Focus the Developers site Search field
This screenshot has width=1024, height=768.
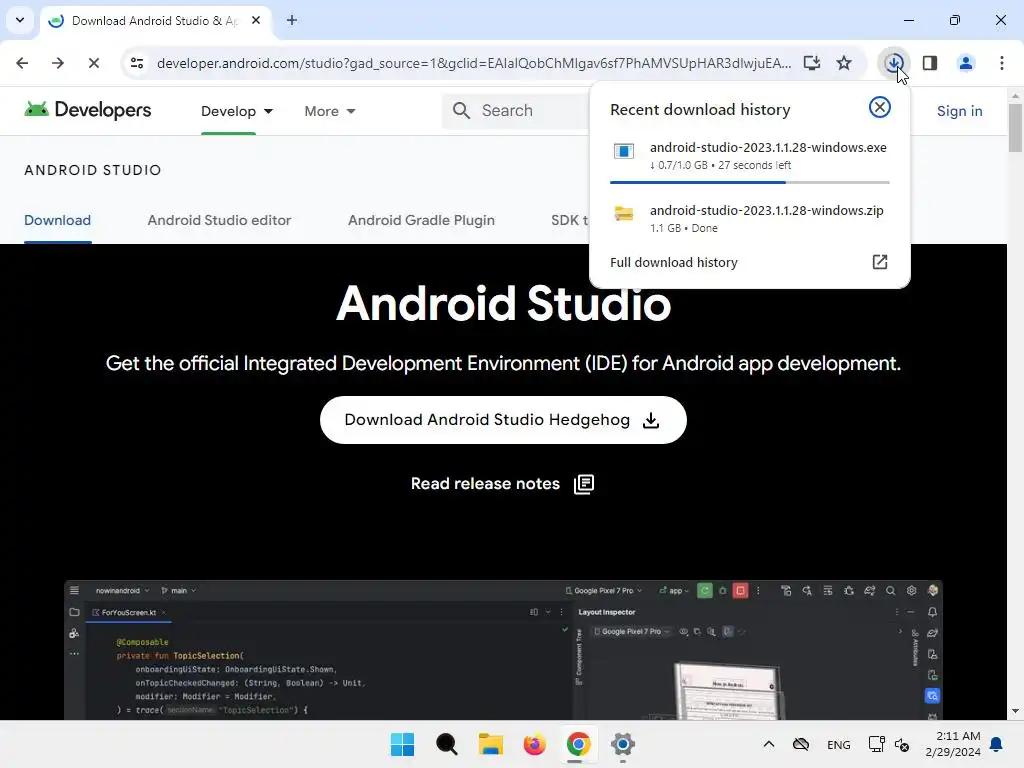pos(516,110)
